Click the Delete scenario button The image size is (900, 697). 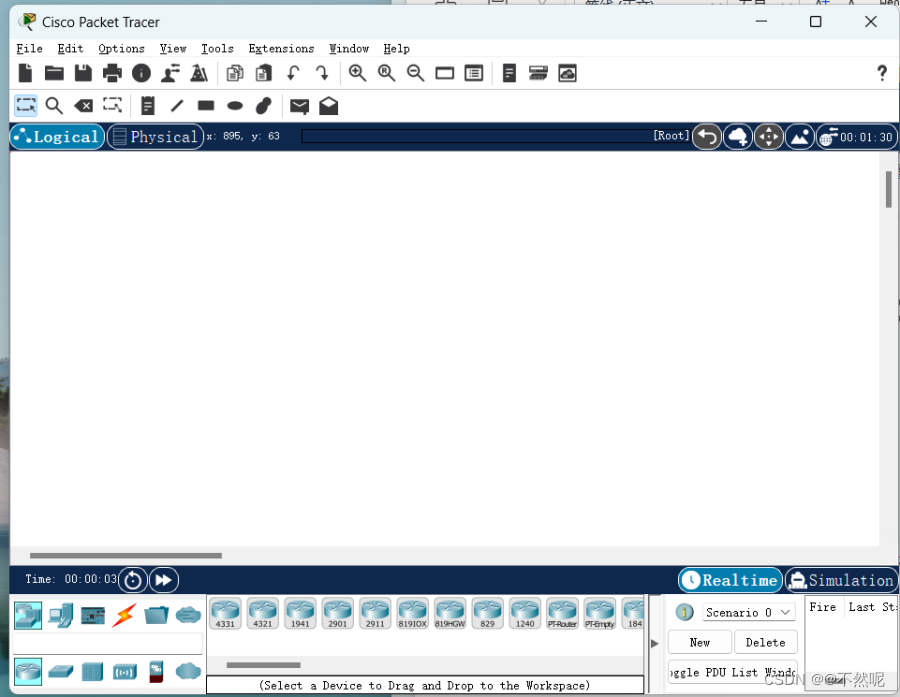766,642
